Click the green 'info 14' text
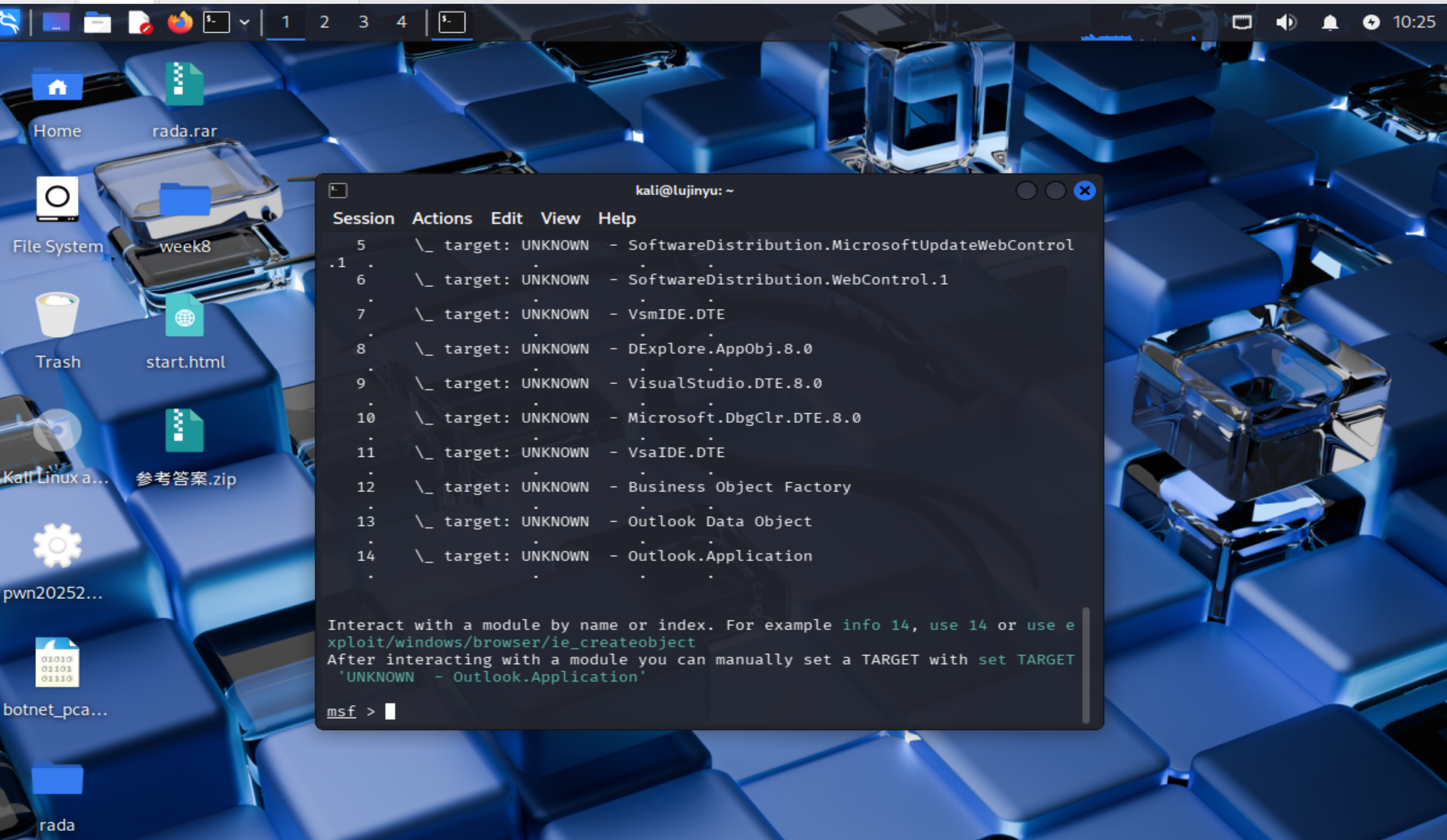The height and width of the screenshot is (840, 1447). [876, 625]
